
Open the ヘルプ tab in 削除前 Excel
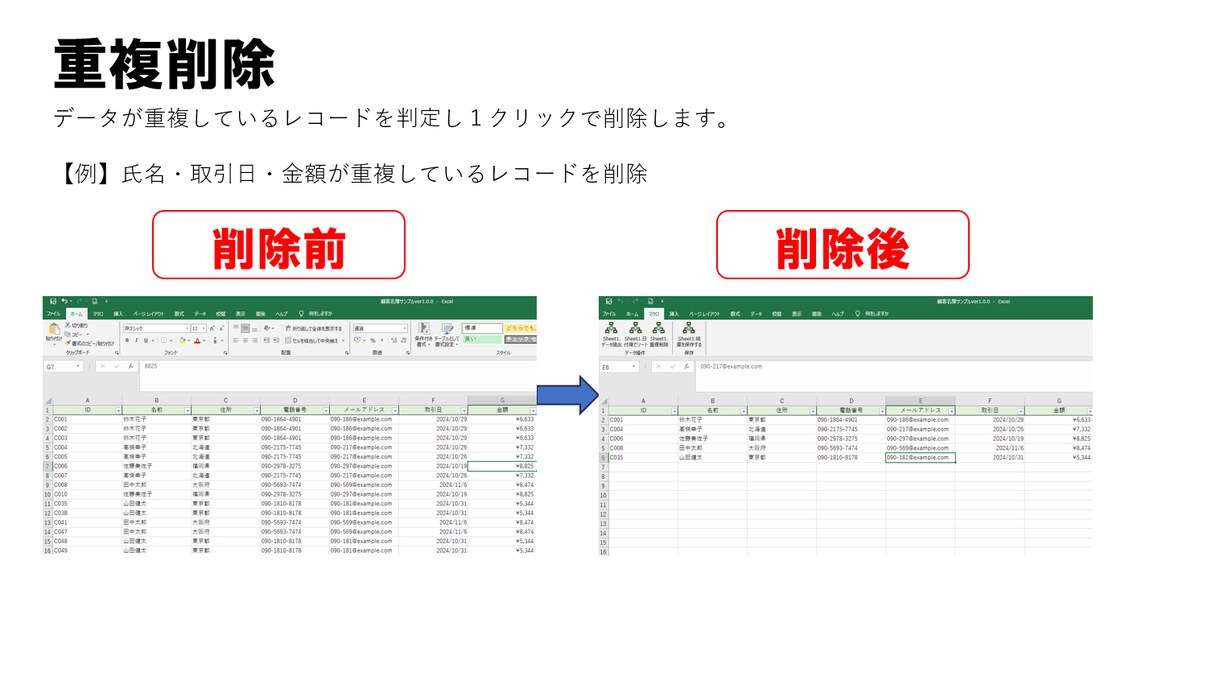tap(281, 313)
